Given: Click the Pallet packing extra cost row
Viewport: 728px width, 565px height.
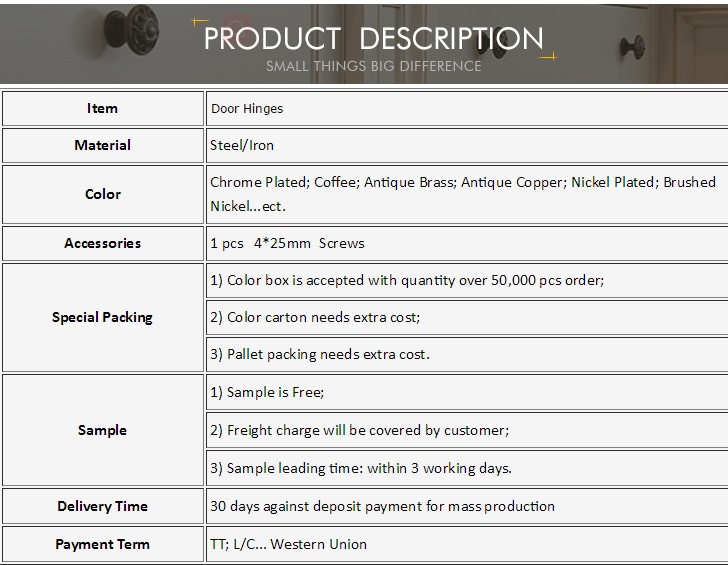Looking at the screenshot, I should pyautogui.click(x=467, y=355).
